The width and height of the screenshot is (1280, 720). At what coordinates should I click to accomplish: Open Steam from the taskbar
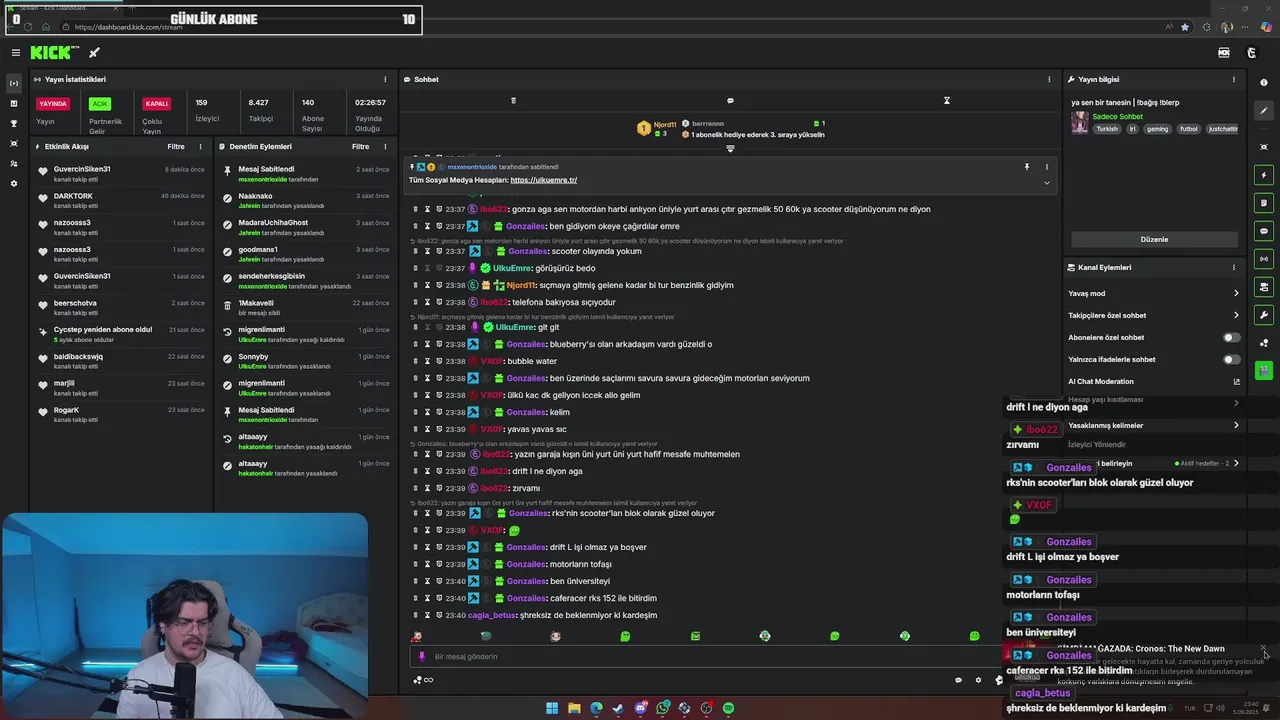coord(618,708)
